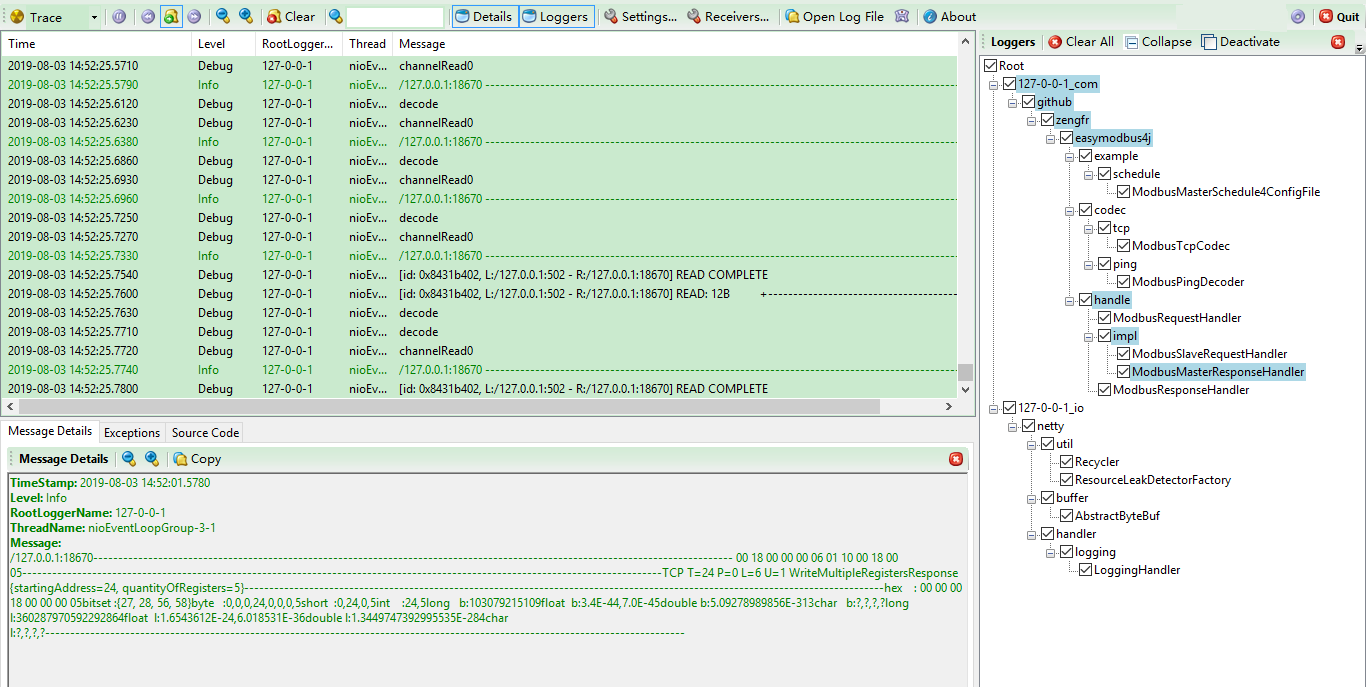This screenshot has height=687, width=1366.
Task: Switch to the Source Code tab
Action: 205,432
